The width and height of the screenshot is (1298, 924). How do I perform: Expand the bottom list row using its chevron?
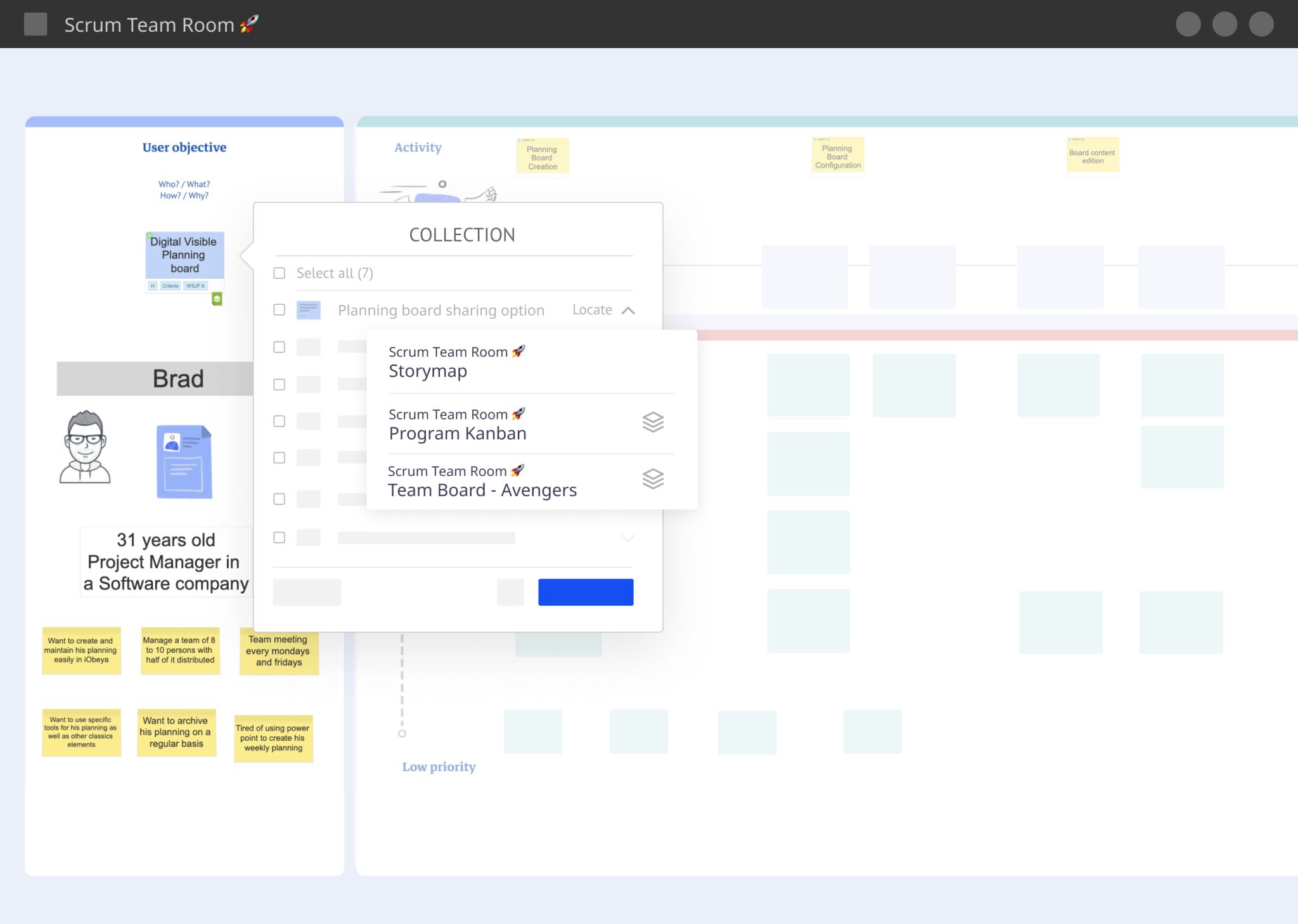point(628,537)
